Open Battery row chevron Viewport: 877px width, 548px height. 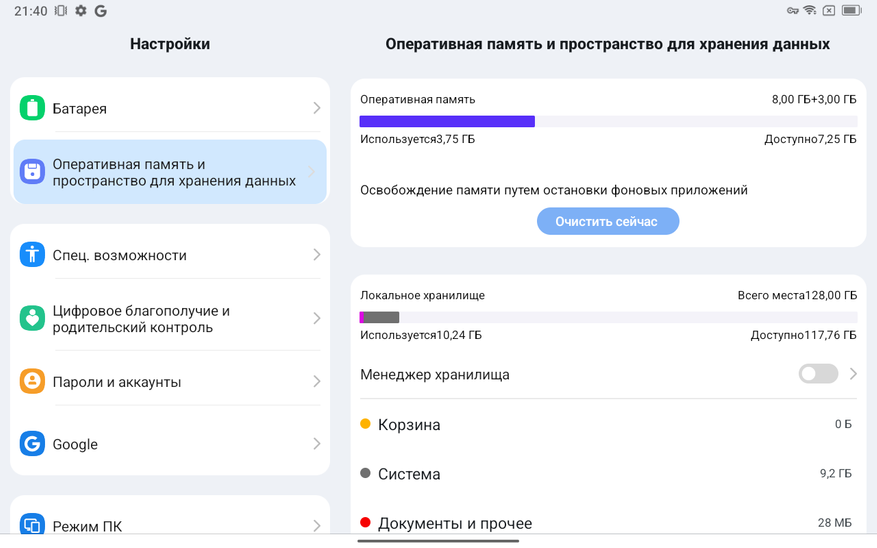316,108
